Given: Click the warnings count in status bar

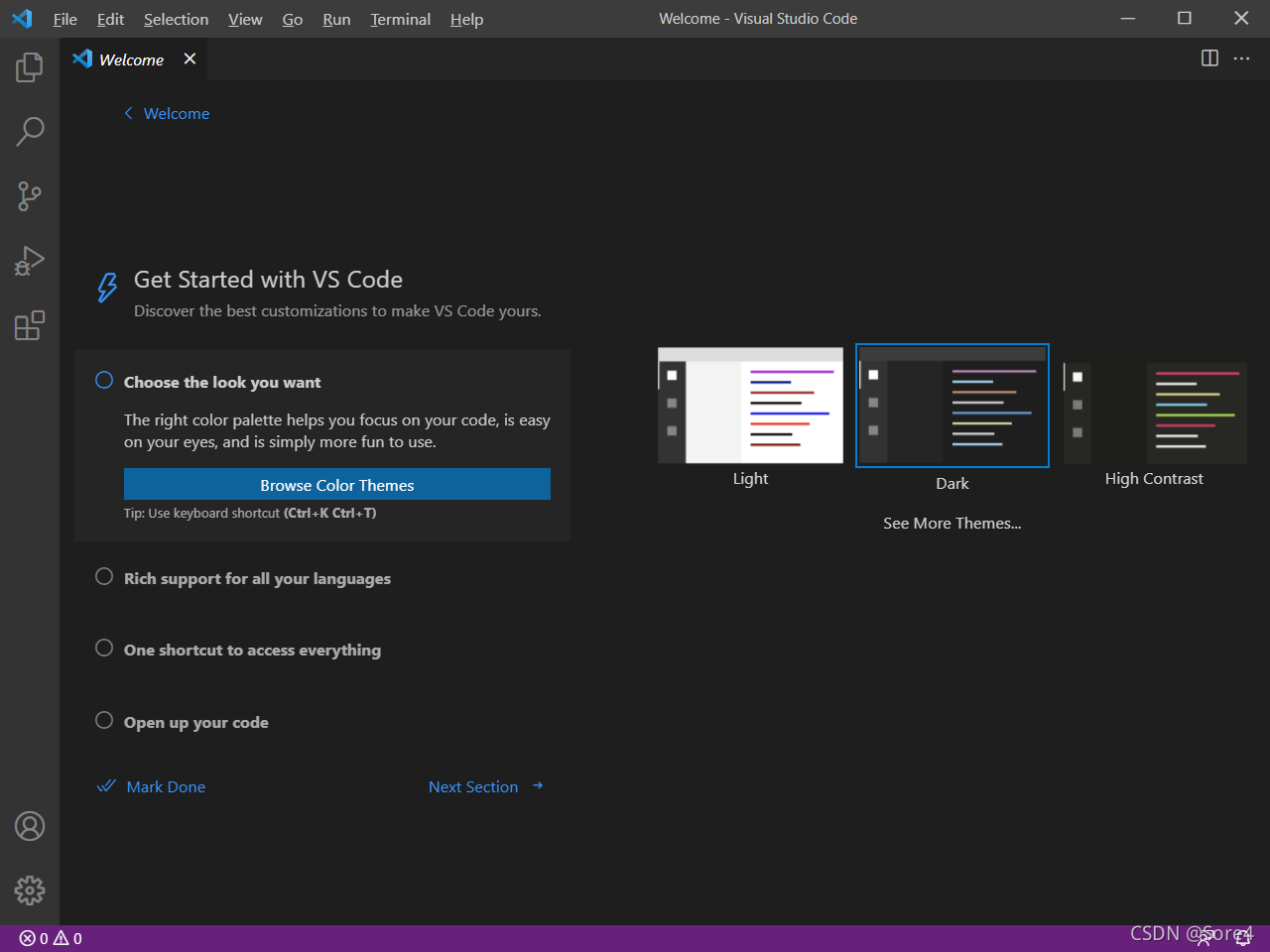Looking at the screenshot, I should 67,938.
